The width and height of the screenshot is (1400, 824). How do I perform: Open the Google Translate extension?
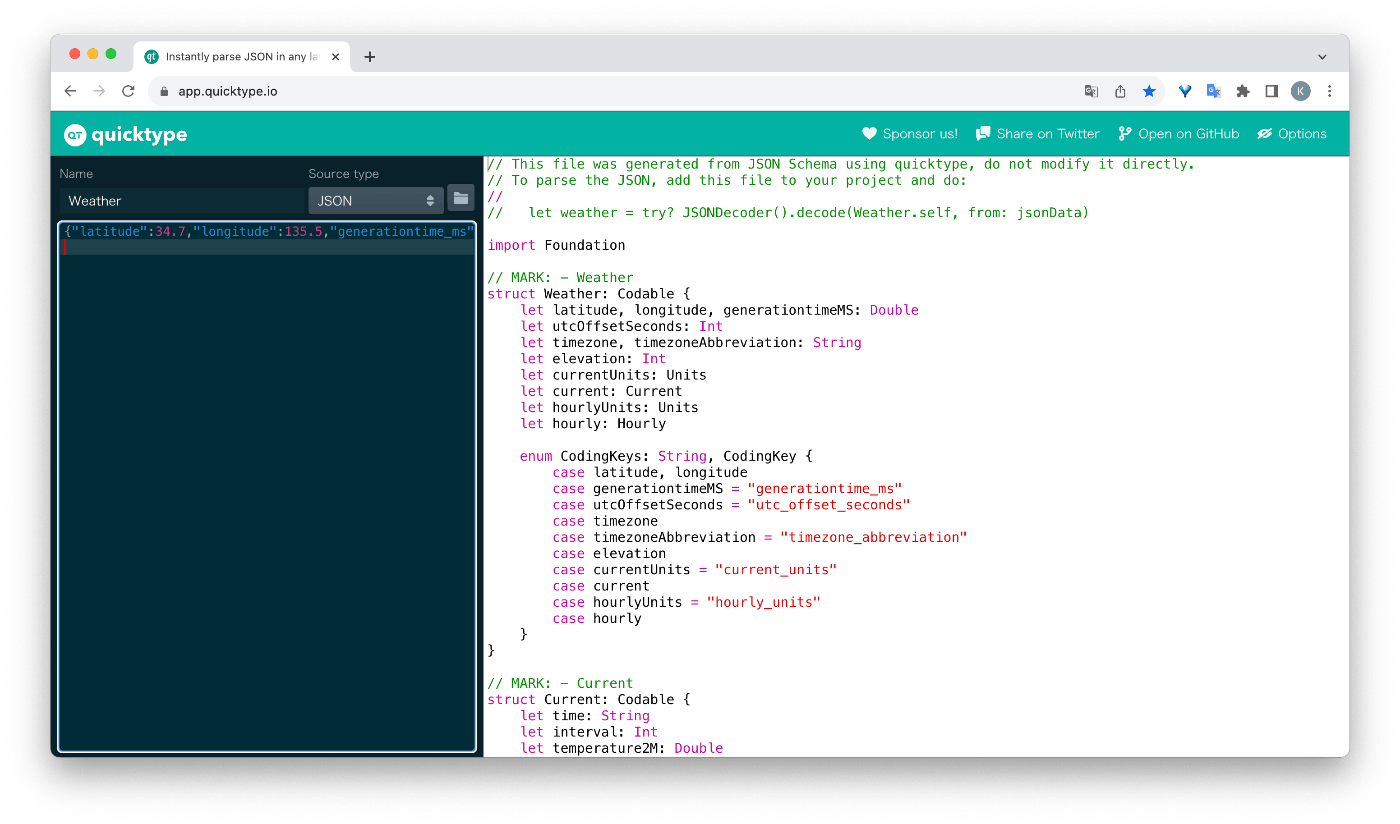point(1214,91)
